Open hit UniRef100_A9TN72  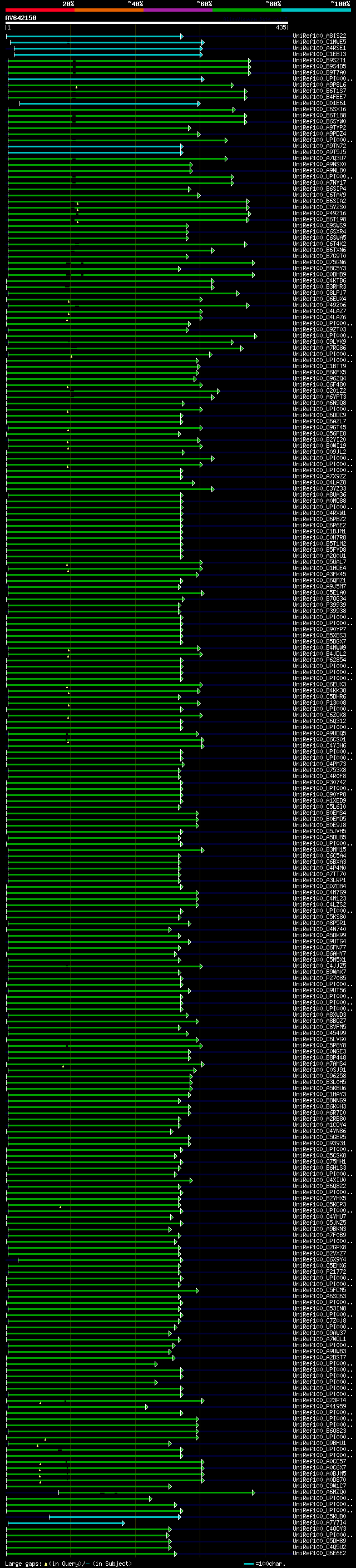(x=319, y=146)
